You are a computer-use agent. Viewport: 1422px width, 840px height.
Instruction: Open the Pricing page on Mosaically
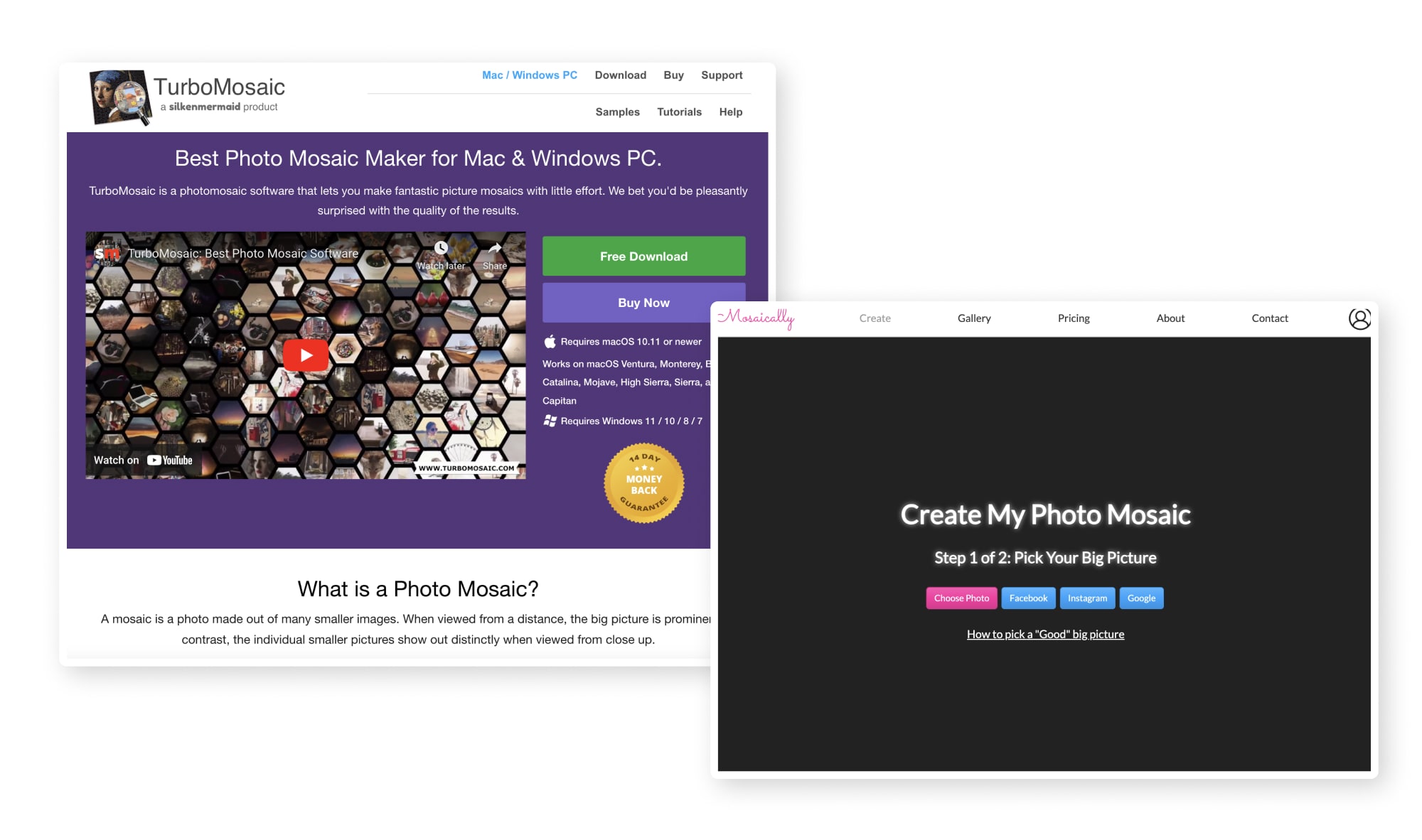tap(1074, 318)
